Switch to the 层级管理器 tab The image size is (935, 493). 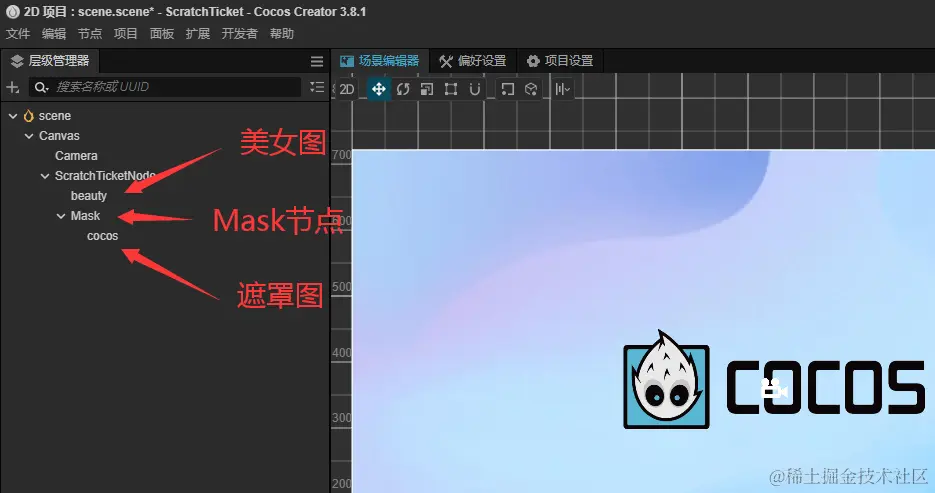50,61
